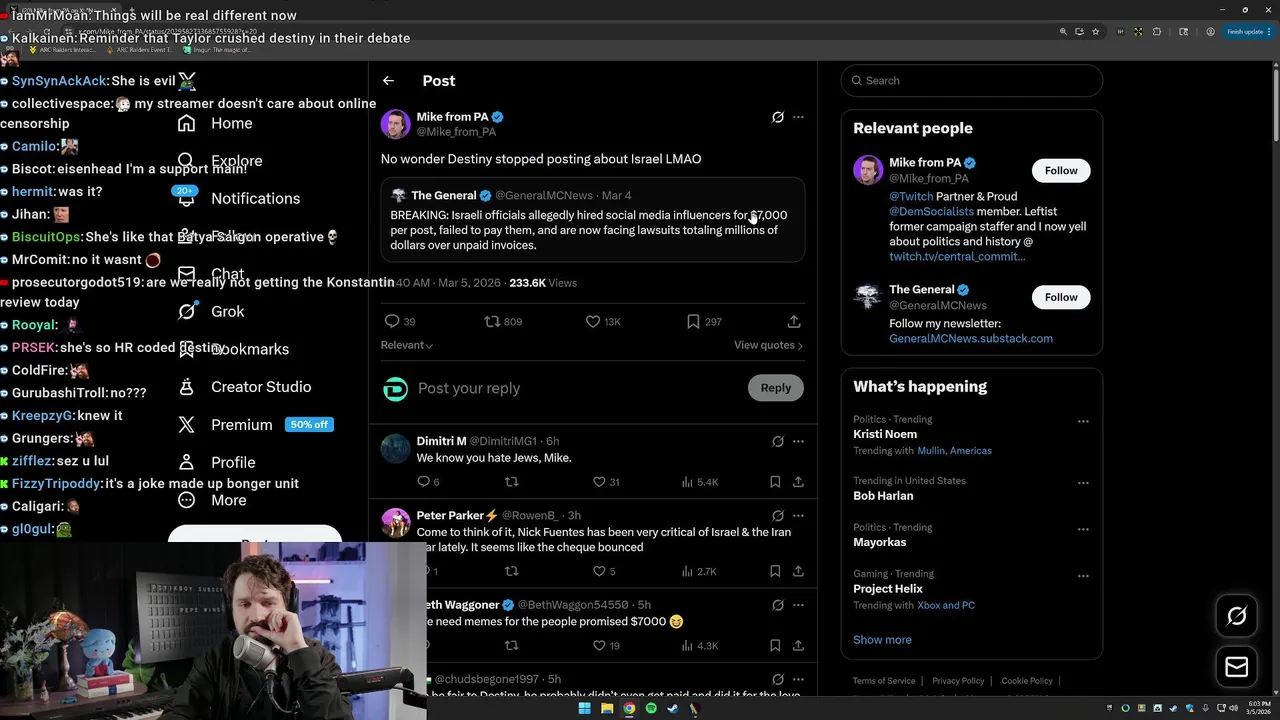Bookmark Beth Waggoner's reply

pos(775,646)
